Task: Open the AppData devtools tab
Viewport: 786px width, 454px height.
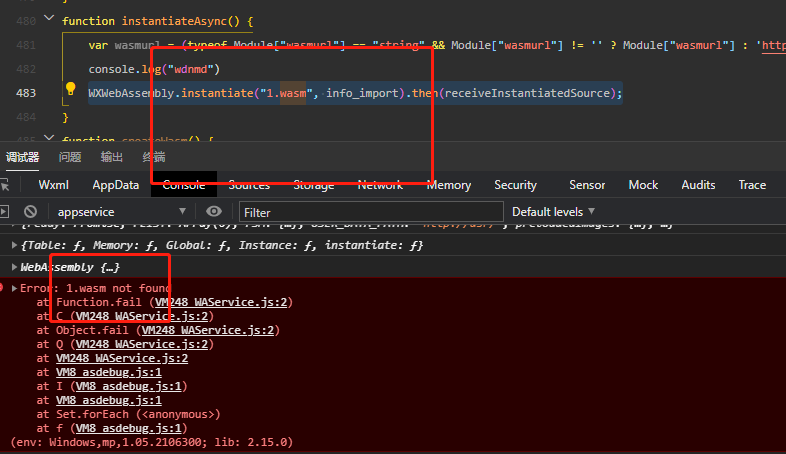Action: pos(116,185)
